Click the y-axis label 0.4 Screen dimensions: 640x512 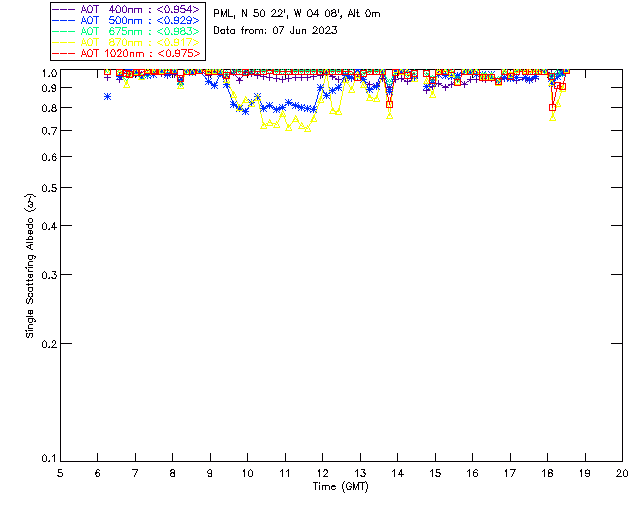point(49,226)
